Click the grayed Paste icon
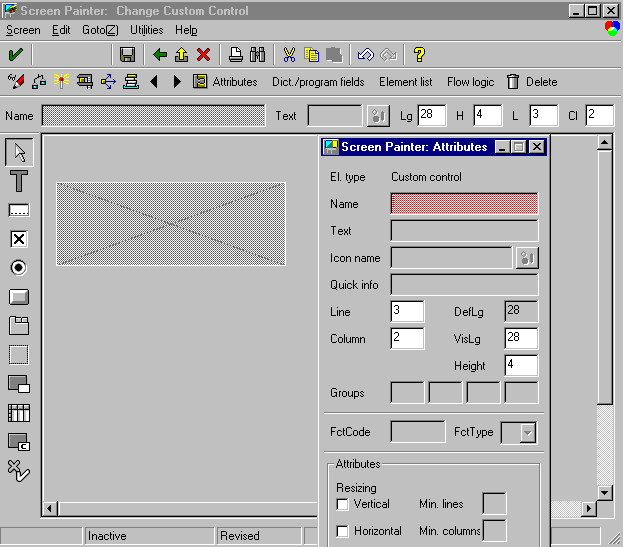 coord(334,54)
